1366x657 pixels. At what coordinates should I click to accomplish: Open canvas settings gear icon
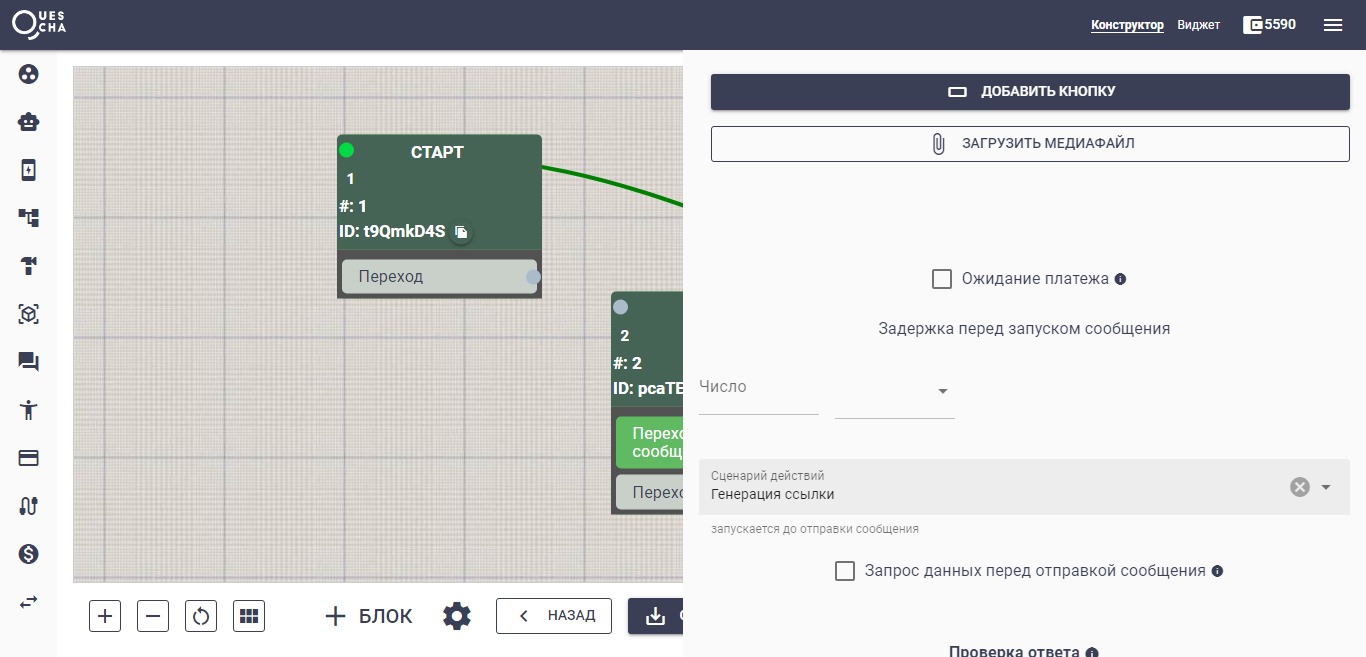(x=457, y=616)
